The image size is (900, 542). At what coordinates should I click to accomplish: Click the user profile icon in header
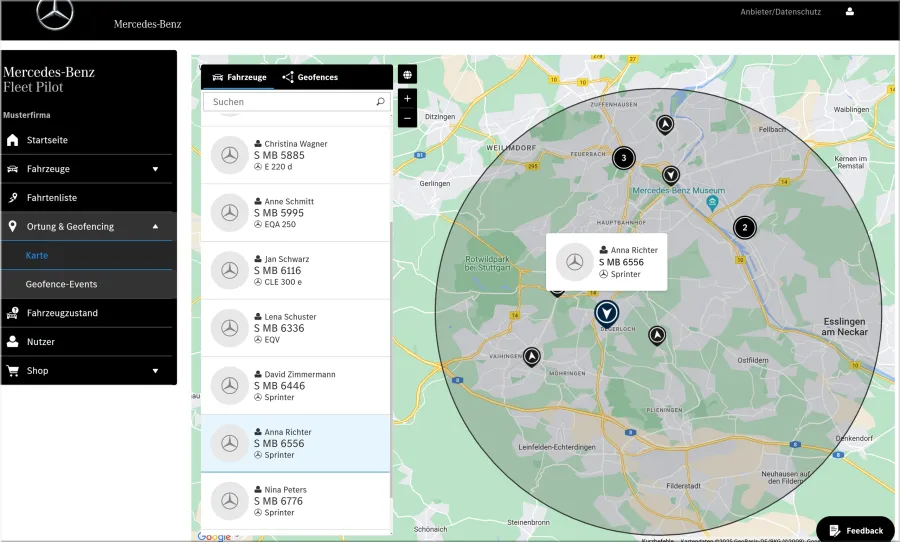pos(849,11)
